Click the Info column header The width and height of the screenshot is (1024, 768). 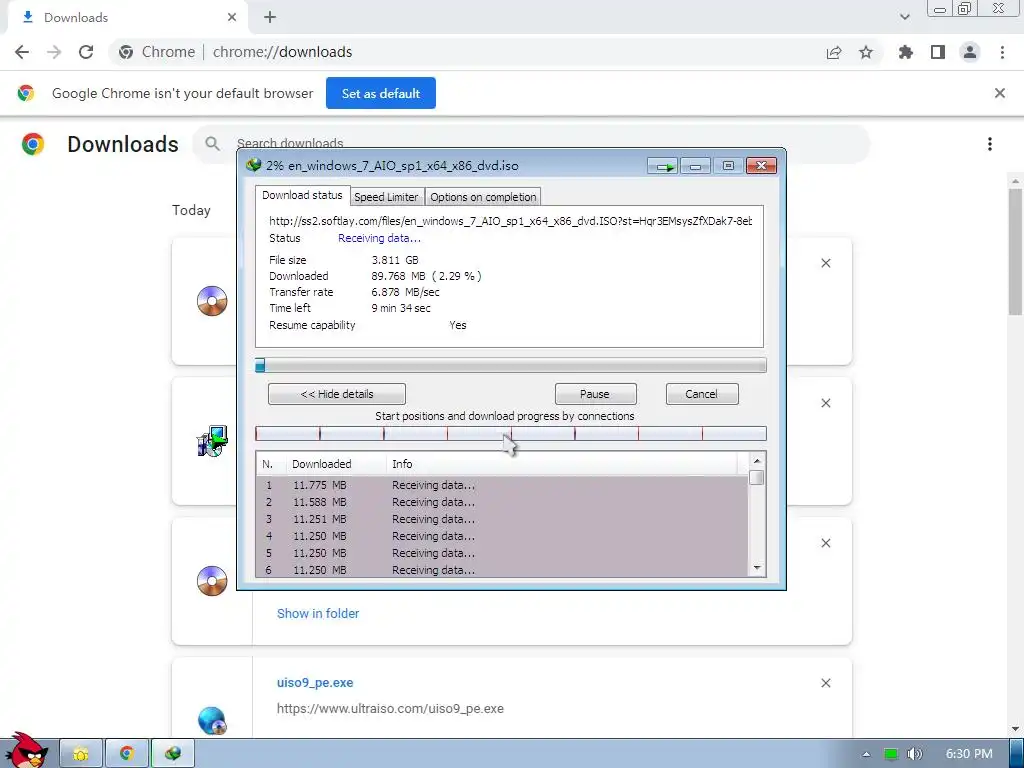tap(562, 464)
